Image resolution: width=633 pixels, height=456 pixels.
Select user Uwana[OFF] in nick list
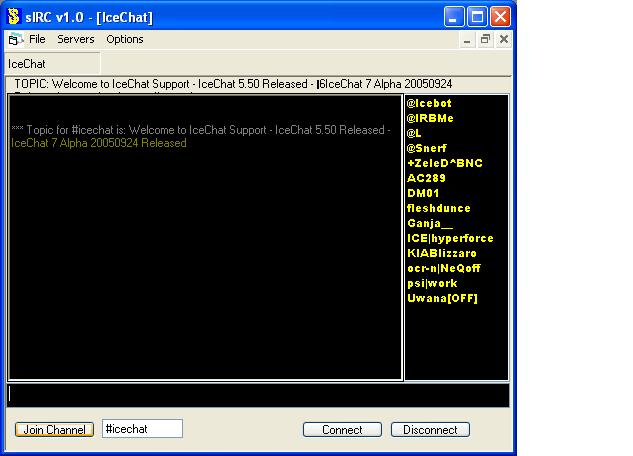(442, 298)
